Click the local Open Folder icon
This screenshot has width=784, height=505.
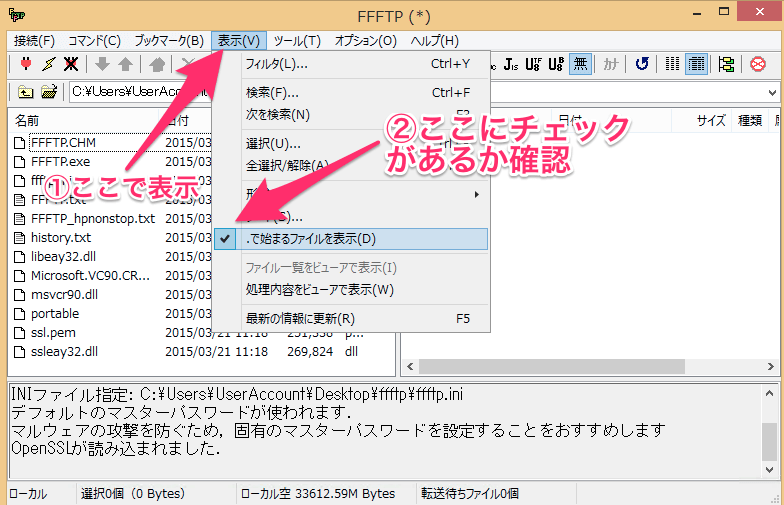click(x=49, y=92)
